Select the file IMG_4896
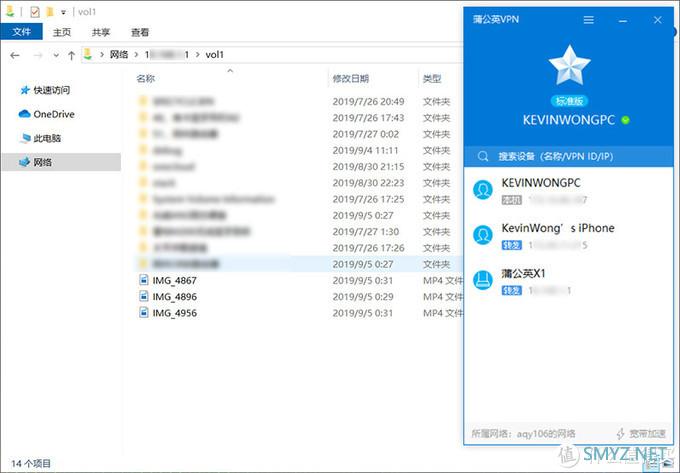 [x=174, y=297]
